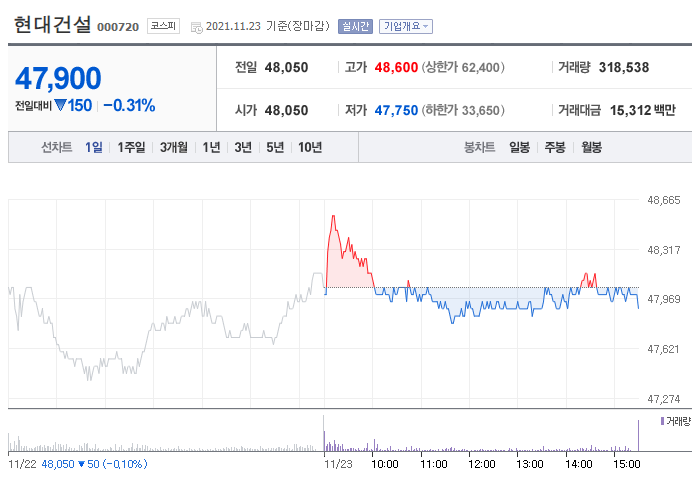Toggle the 실시간 real-time button
Screen dimensions: 692x492
[355, 26]
